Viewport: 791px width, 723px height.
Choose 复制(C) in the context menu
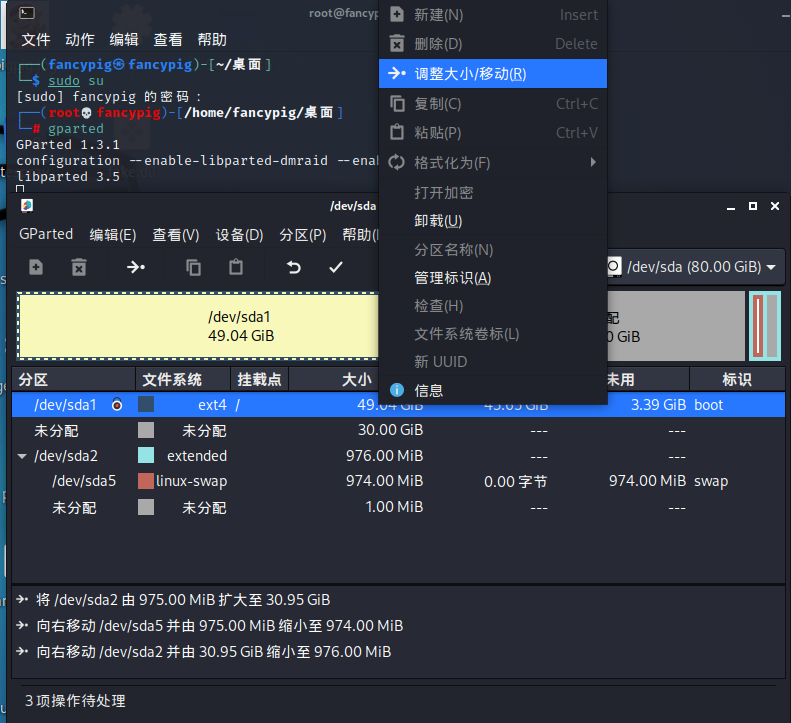[493, 103]
